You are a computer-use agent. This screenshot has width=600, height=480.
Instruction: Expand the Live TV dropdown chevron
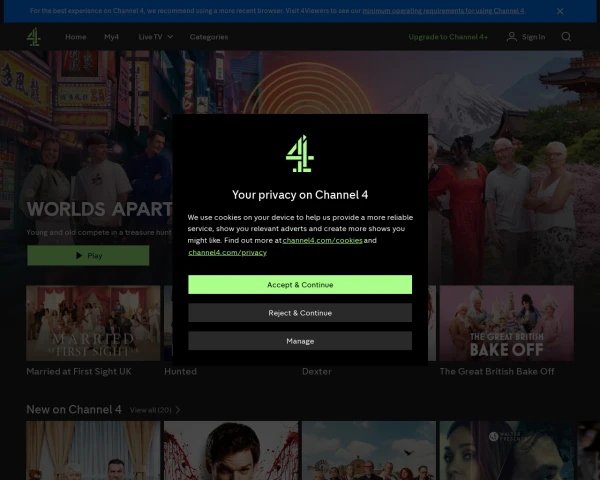click(170, 37)
